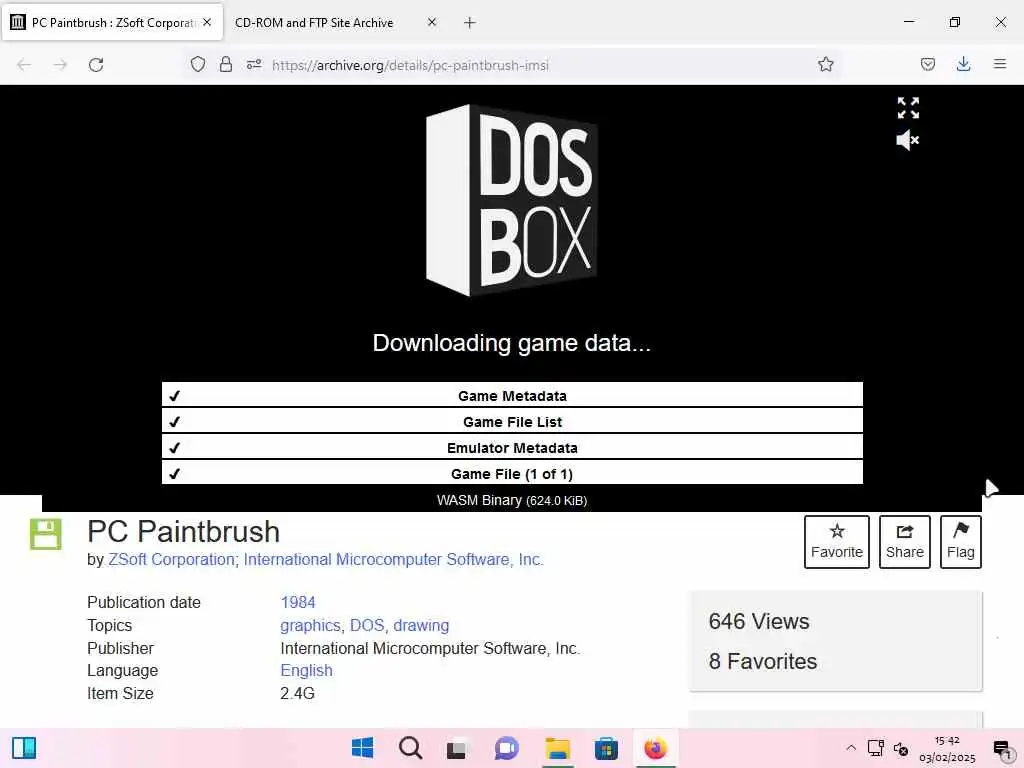
Task: Open the DOS topic link
Action: [x=367, y=626]
